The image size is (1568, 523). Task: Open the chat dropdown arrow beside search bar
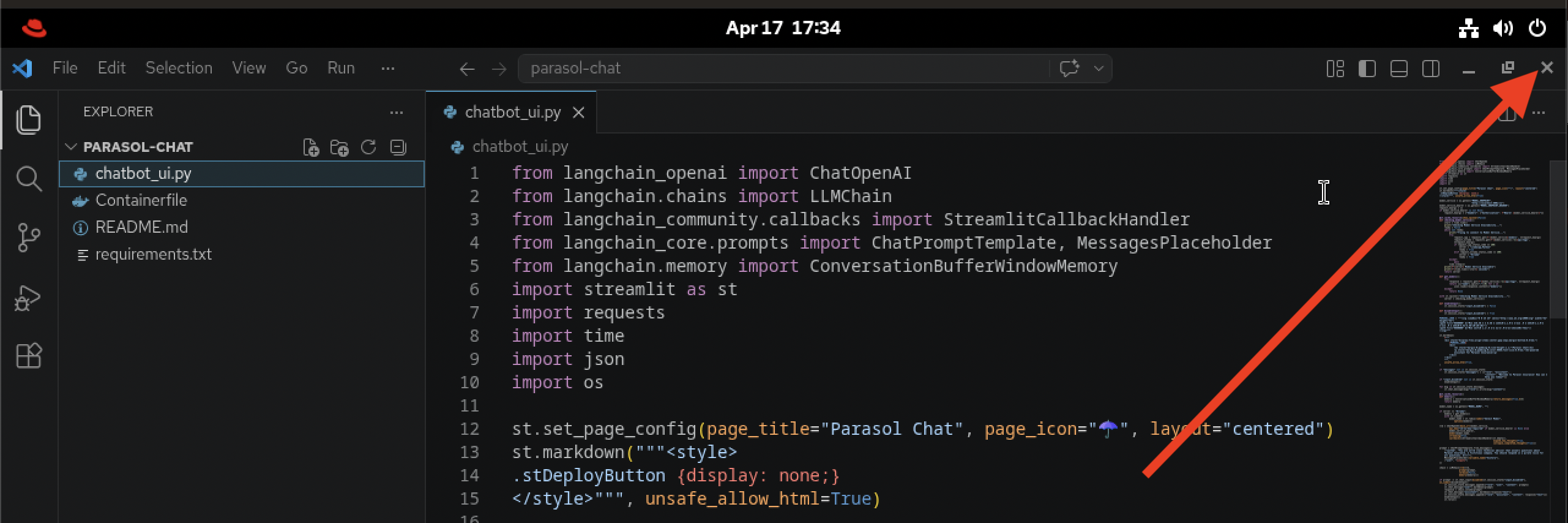(x=1099, y=69)
